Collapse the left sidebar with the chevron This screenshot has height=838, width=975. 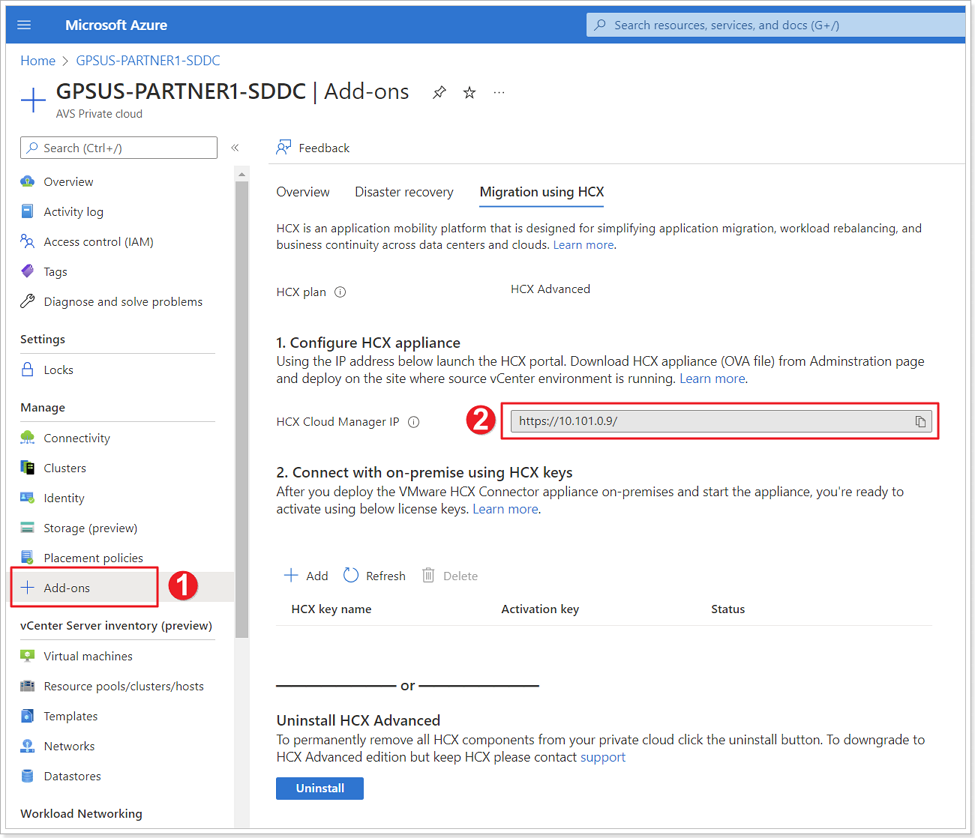point(235,147)
